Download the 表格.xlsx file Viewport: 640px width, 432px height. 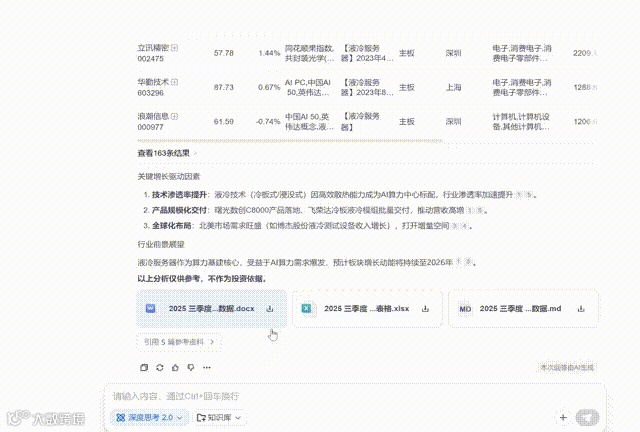[x=425, y=309]
